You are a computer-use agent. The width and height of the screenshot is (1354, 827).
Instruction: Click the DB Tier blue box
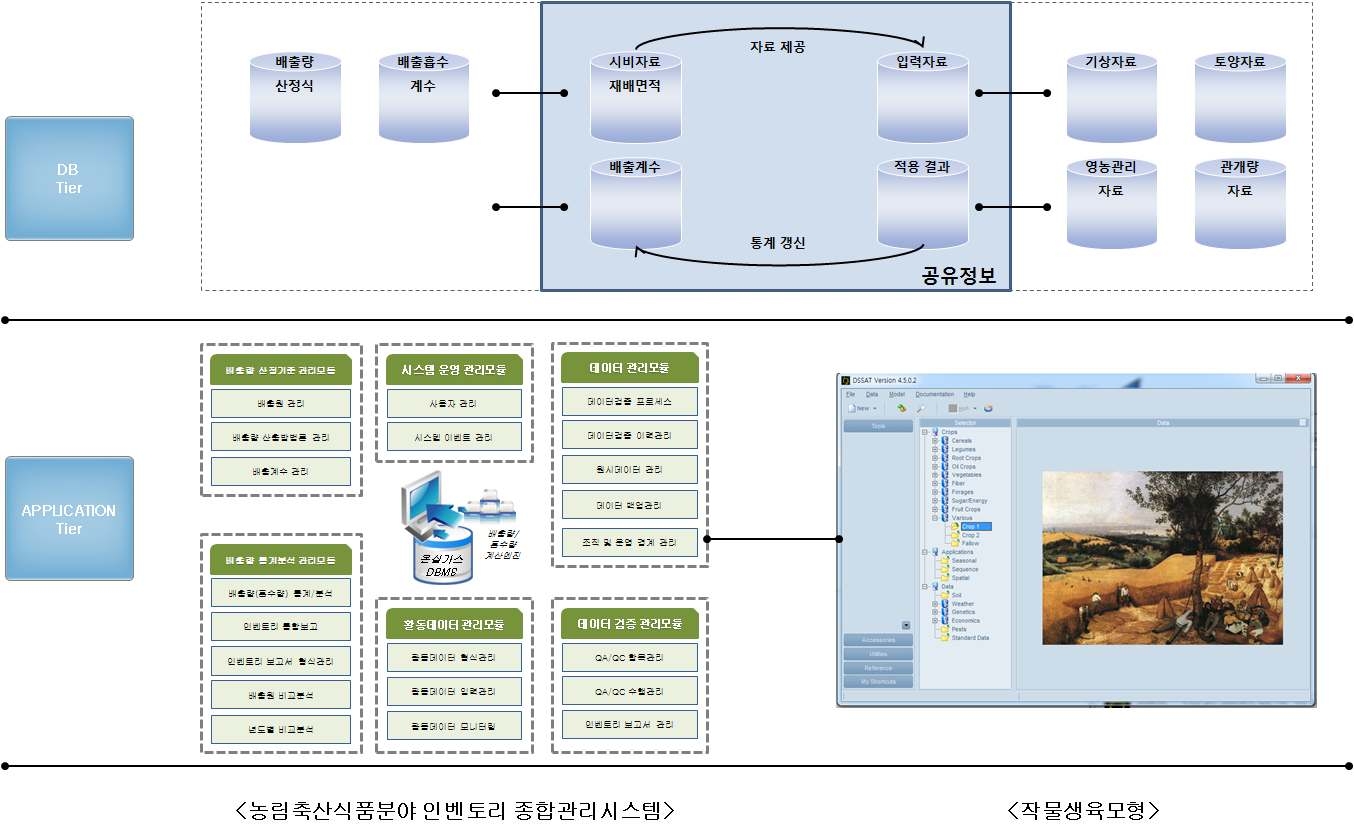[69, 178]
